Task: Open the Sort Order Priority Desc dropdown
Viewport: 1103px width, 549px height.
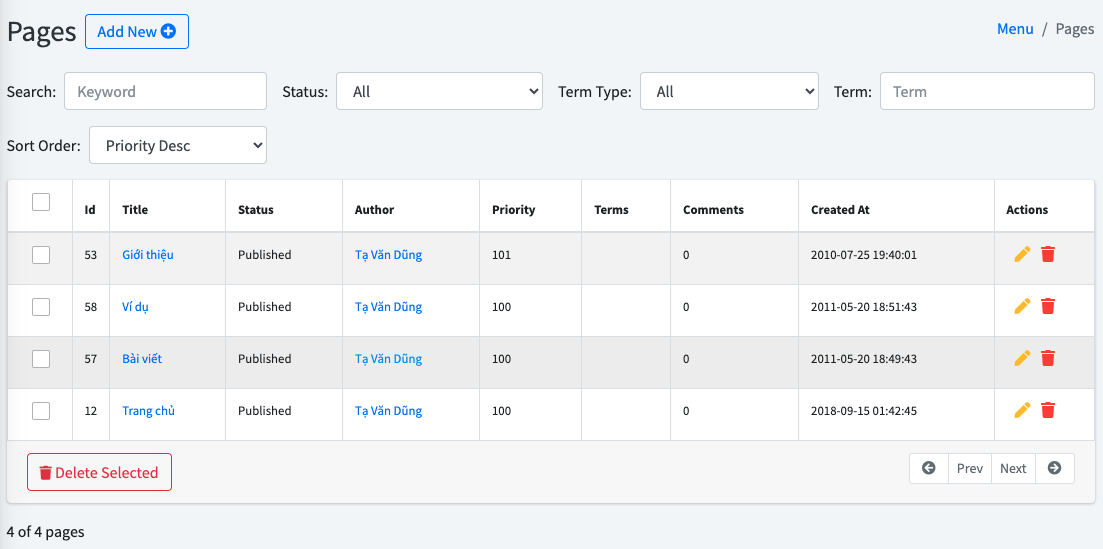Action: pyautogui.click(x=178, y=146)
